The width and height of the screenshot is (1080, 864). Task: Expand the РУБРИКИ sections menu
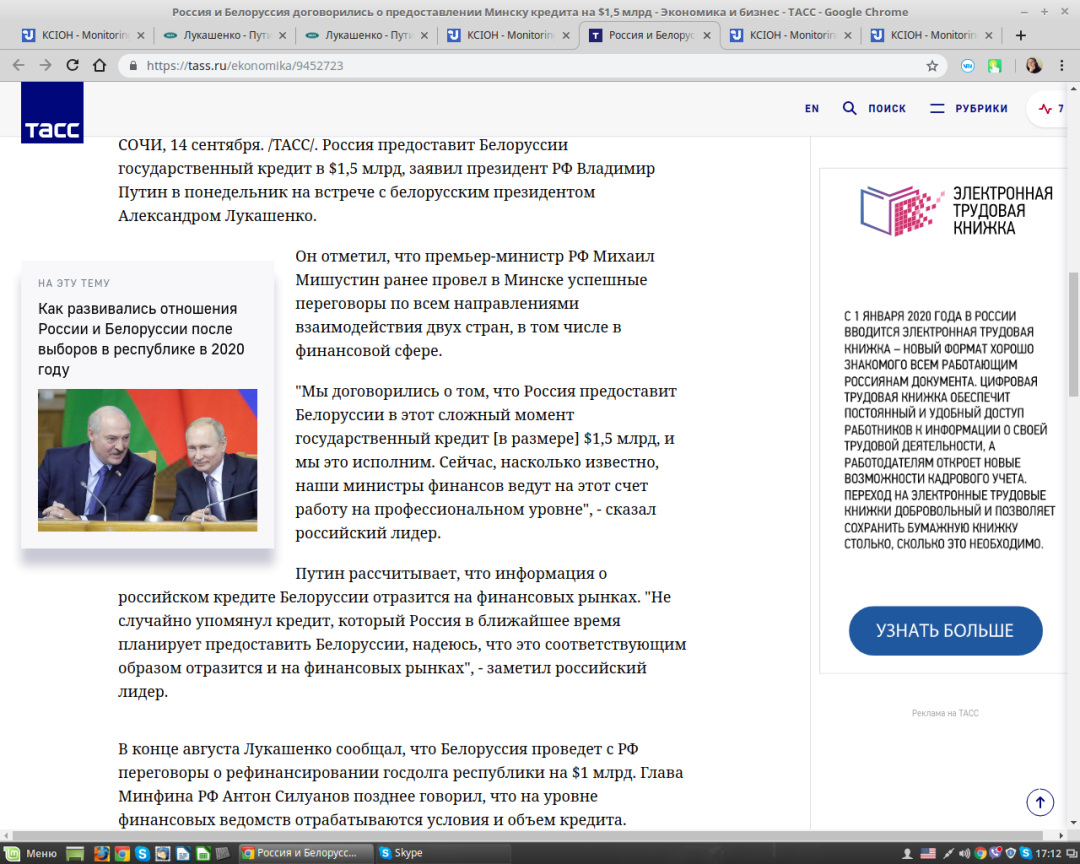pyautogui.click(x=968, y=108)
